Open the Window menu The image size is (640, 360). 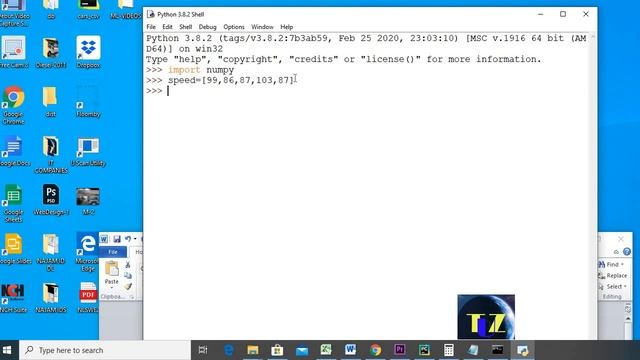point(262,27)
